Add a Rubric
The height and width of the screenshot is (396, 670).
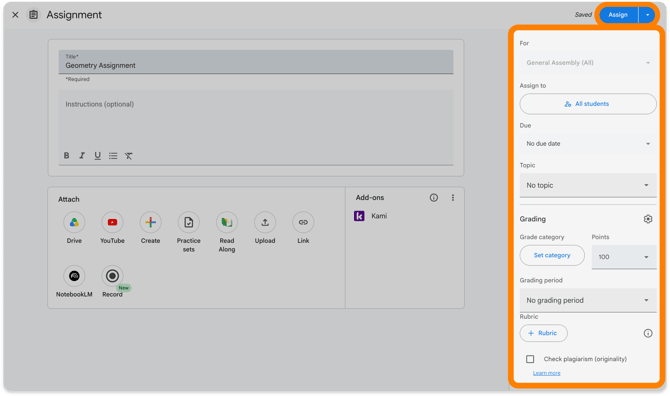[x=544, y=333]
